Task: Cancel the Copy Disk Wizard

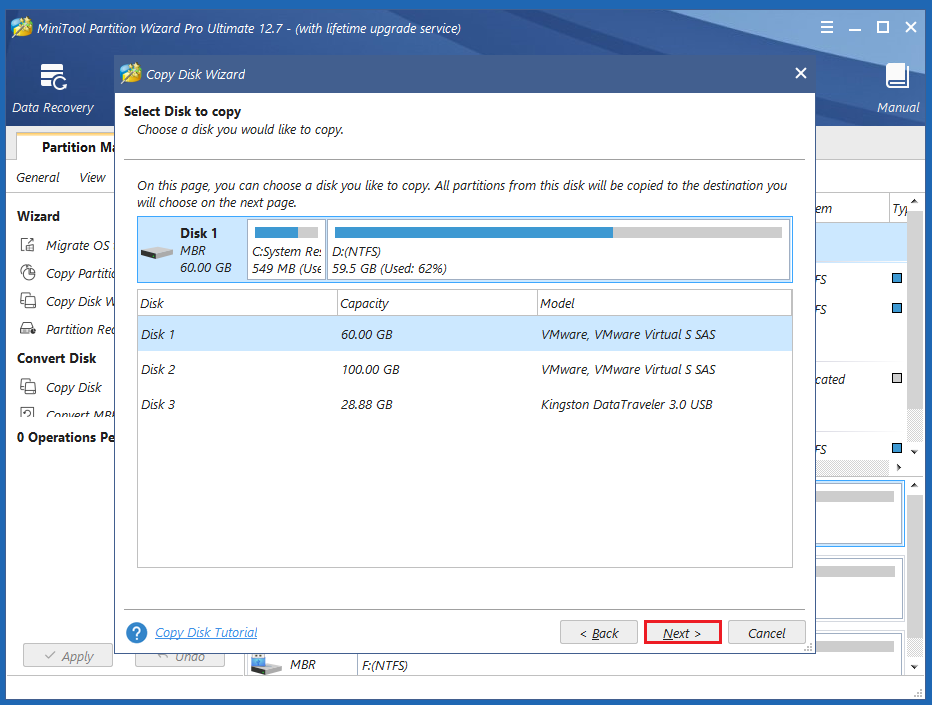Action: [766, 632]
